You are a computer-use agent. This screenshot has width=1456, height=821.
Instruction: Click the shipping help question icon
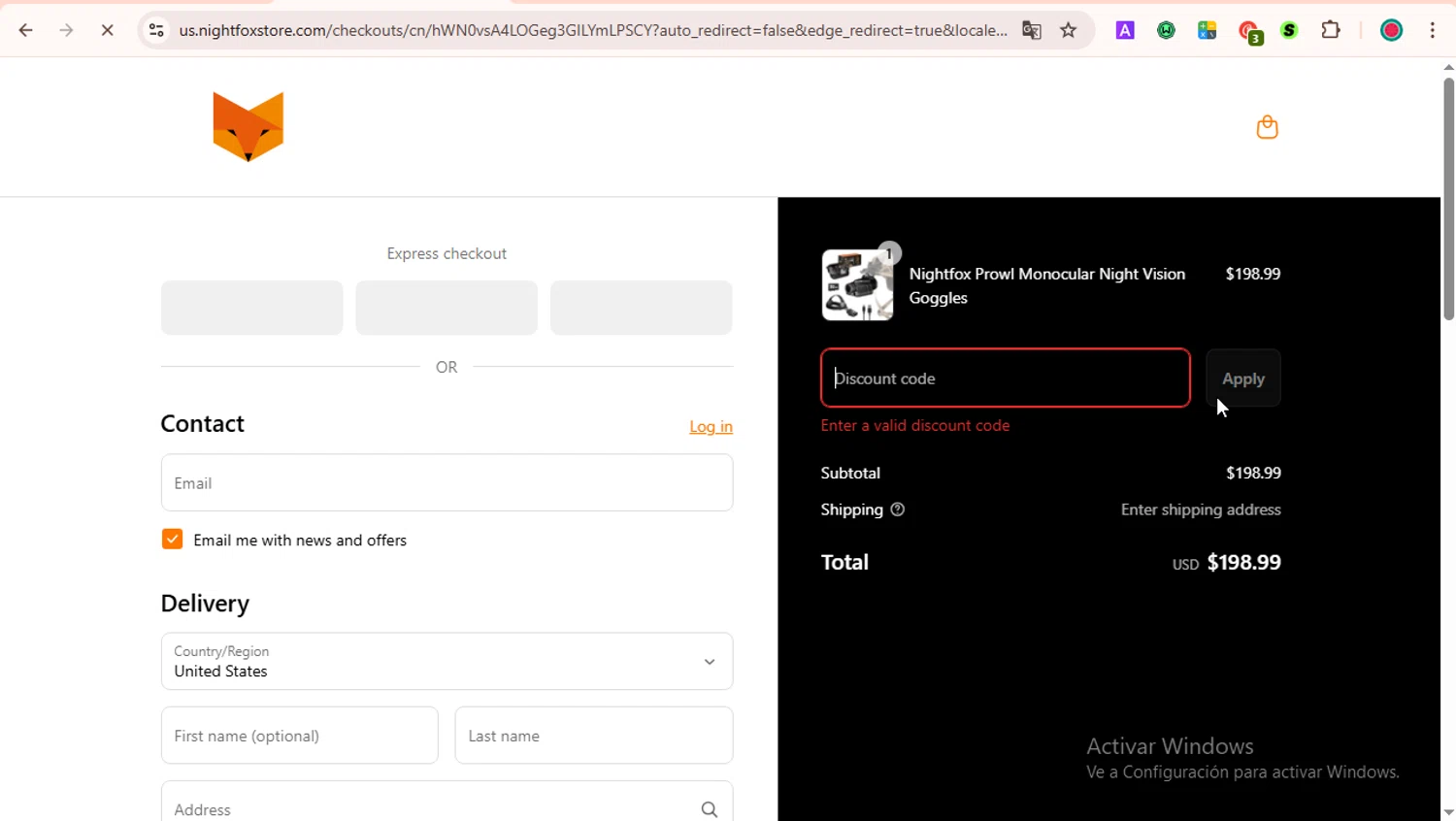coord(898,509)
